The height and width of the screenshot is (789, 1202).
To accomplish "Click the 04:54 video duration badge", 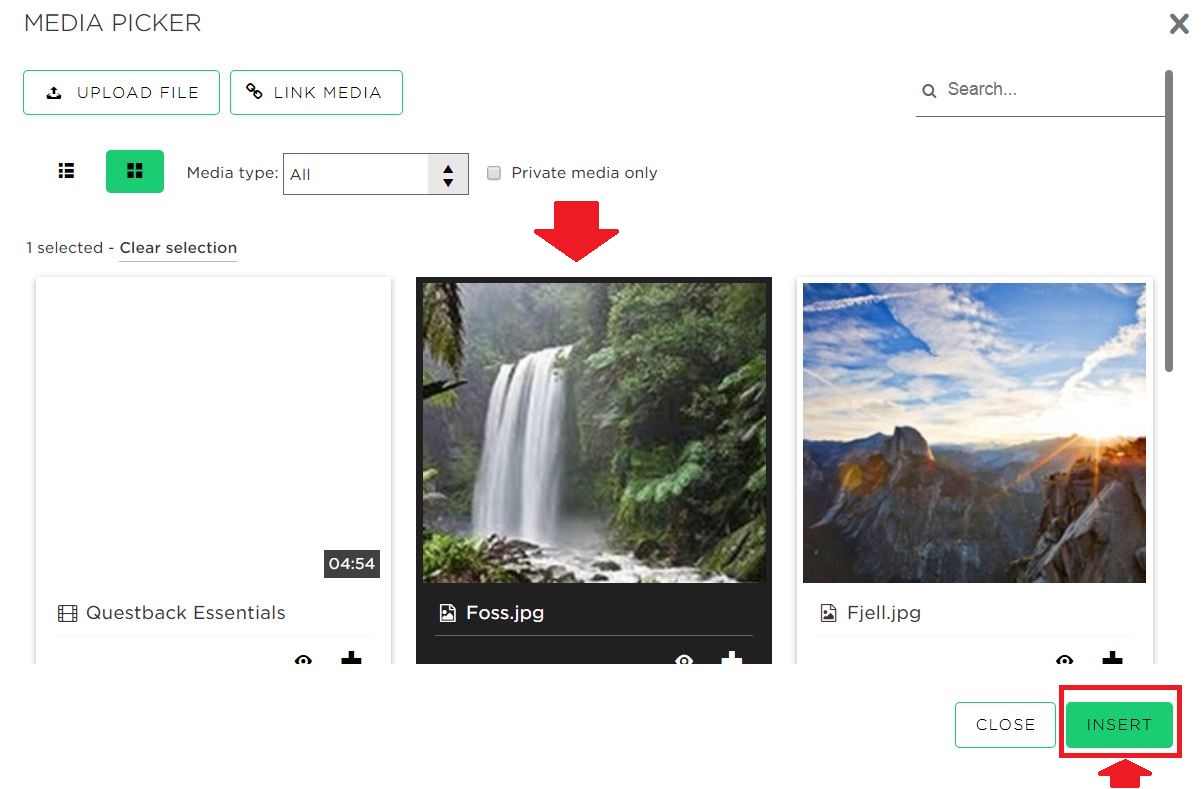I will click(352, 564).
